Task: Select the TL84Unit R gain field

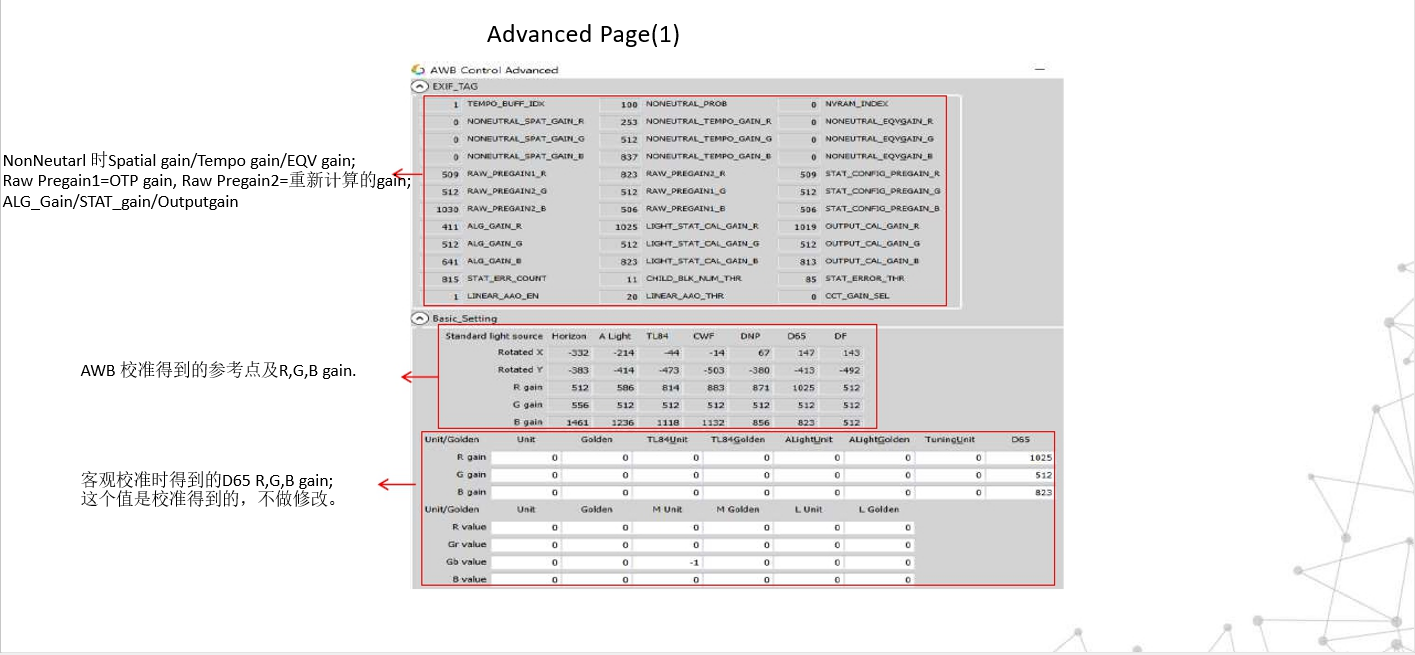Action: tap(666, 457)
